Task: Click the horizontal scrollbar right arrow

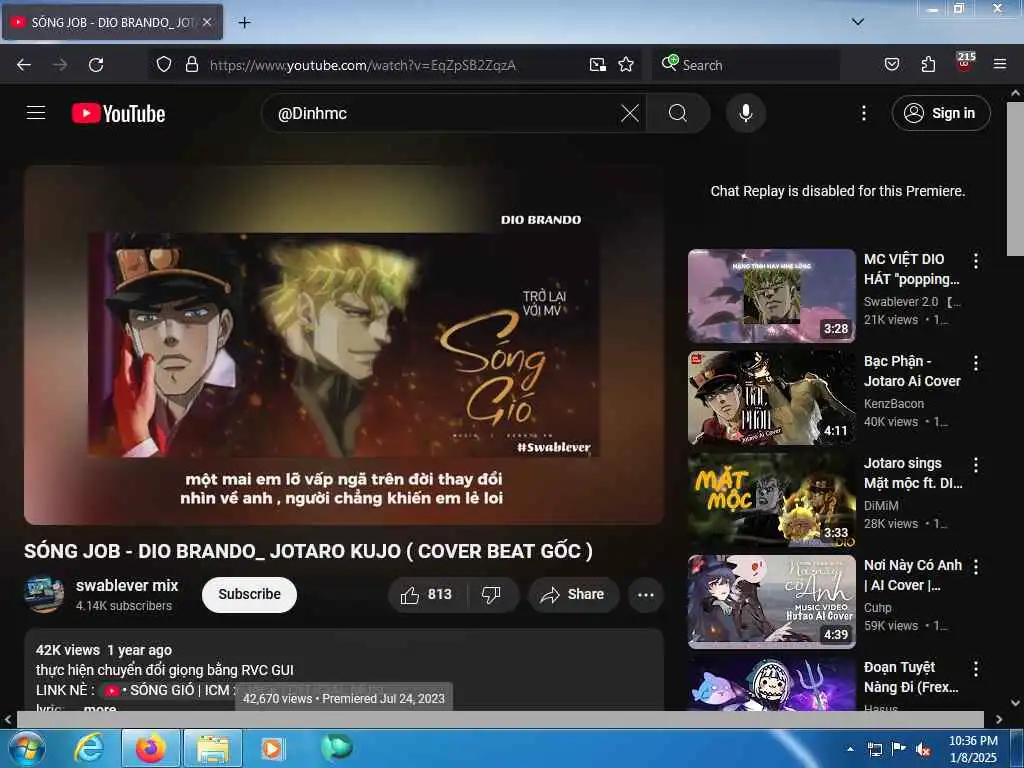Action: [x=999, y=719]
